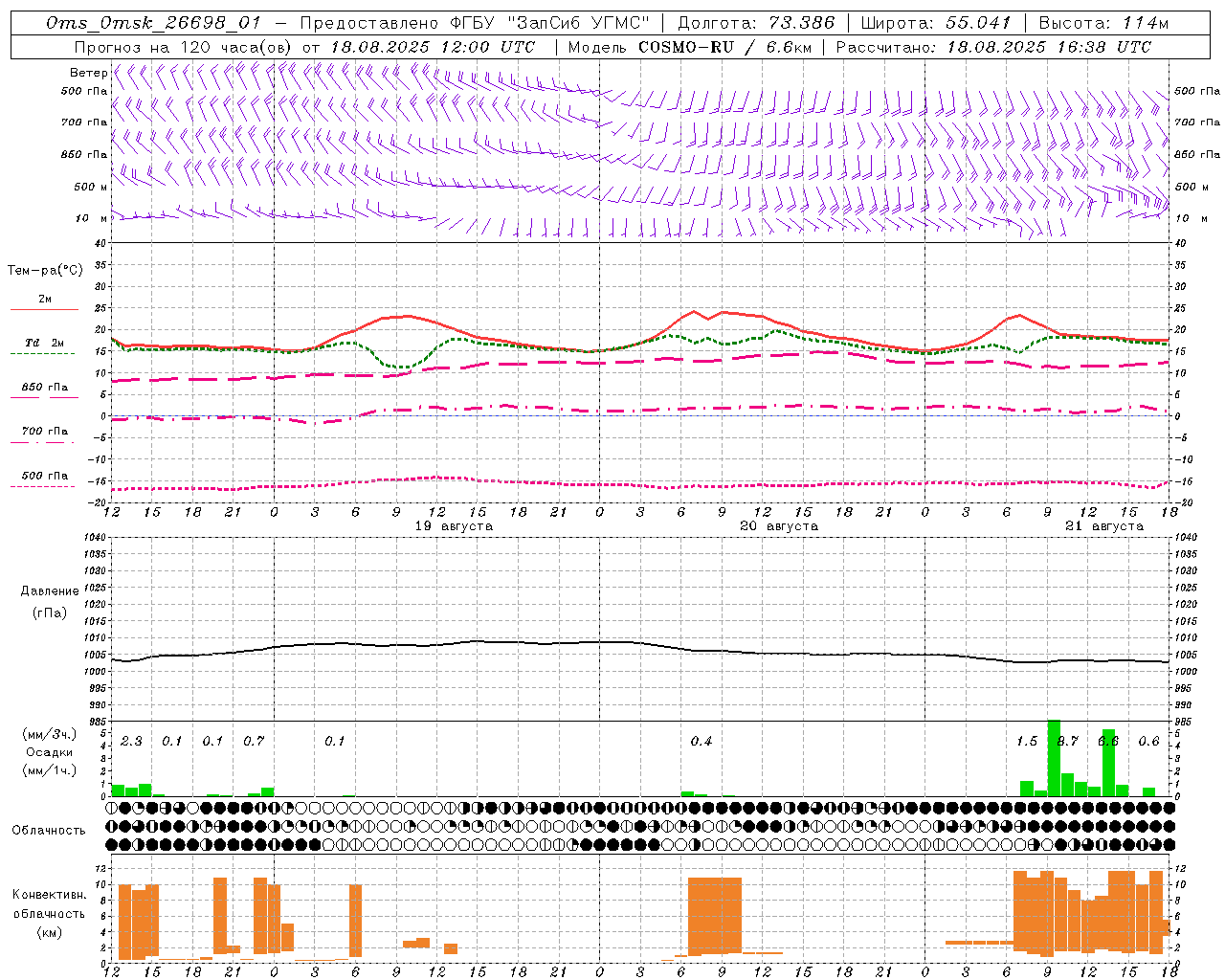1225x980 pixels.
Task: Click the (мм/3ч.) precipitation unit label
Action: 50,734
